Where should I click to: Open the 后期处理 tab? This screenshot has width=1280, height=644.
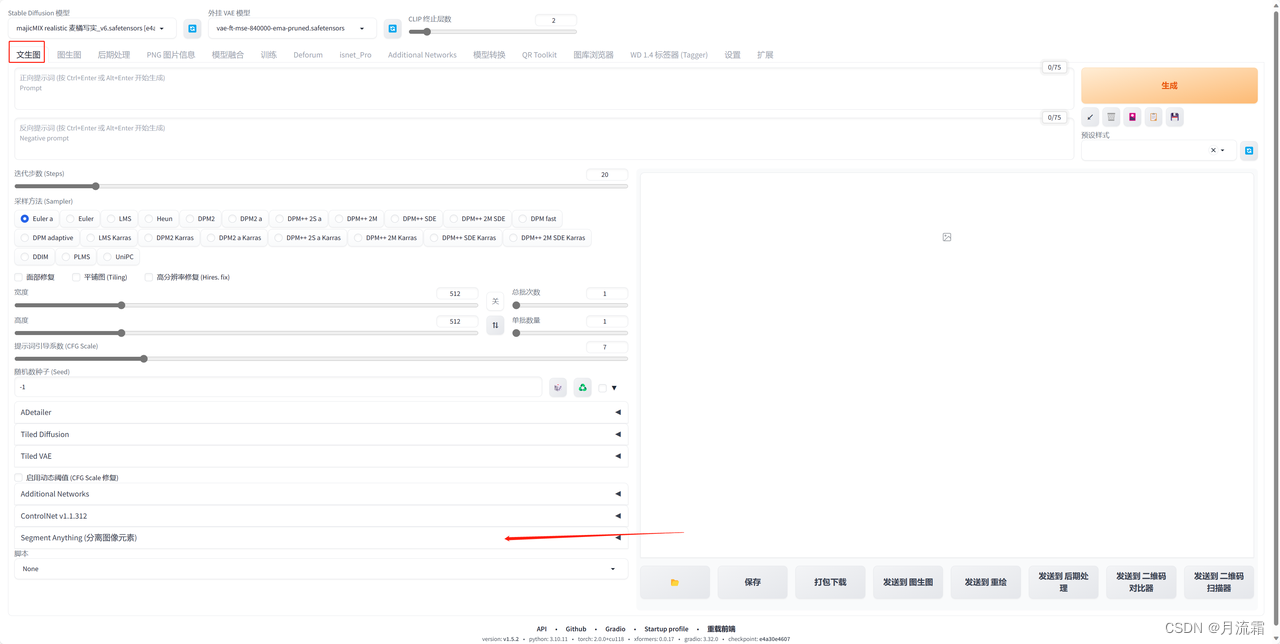coord(114,55)
